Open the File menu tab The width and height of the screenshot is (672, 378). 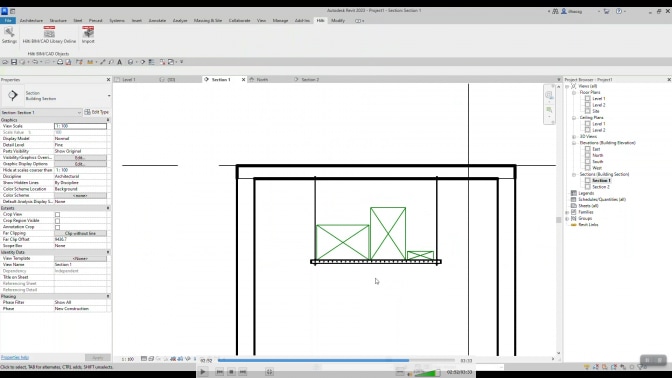point(8,21)
